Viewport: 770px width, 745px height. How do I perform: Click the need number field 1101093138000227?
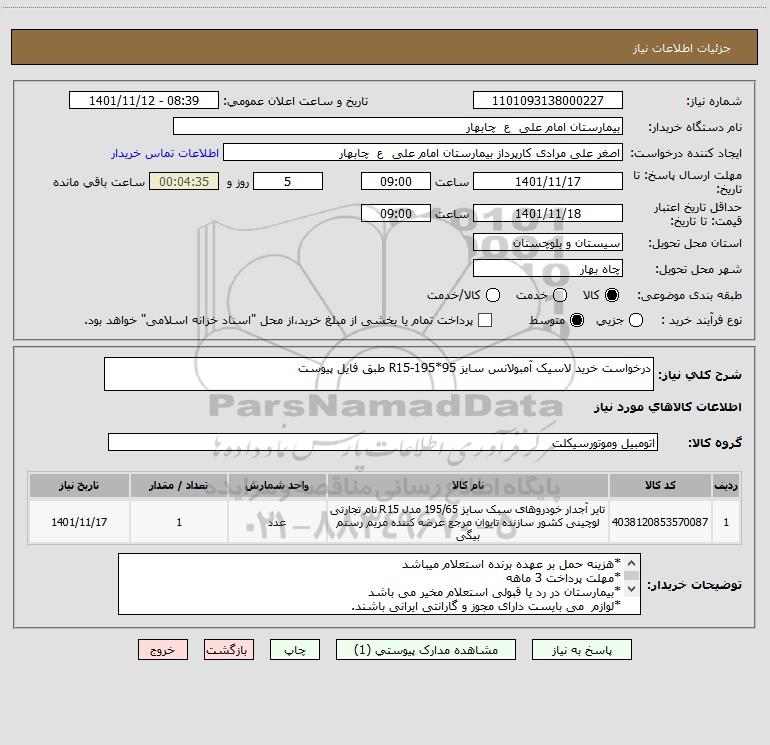tap(548, 101)
